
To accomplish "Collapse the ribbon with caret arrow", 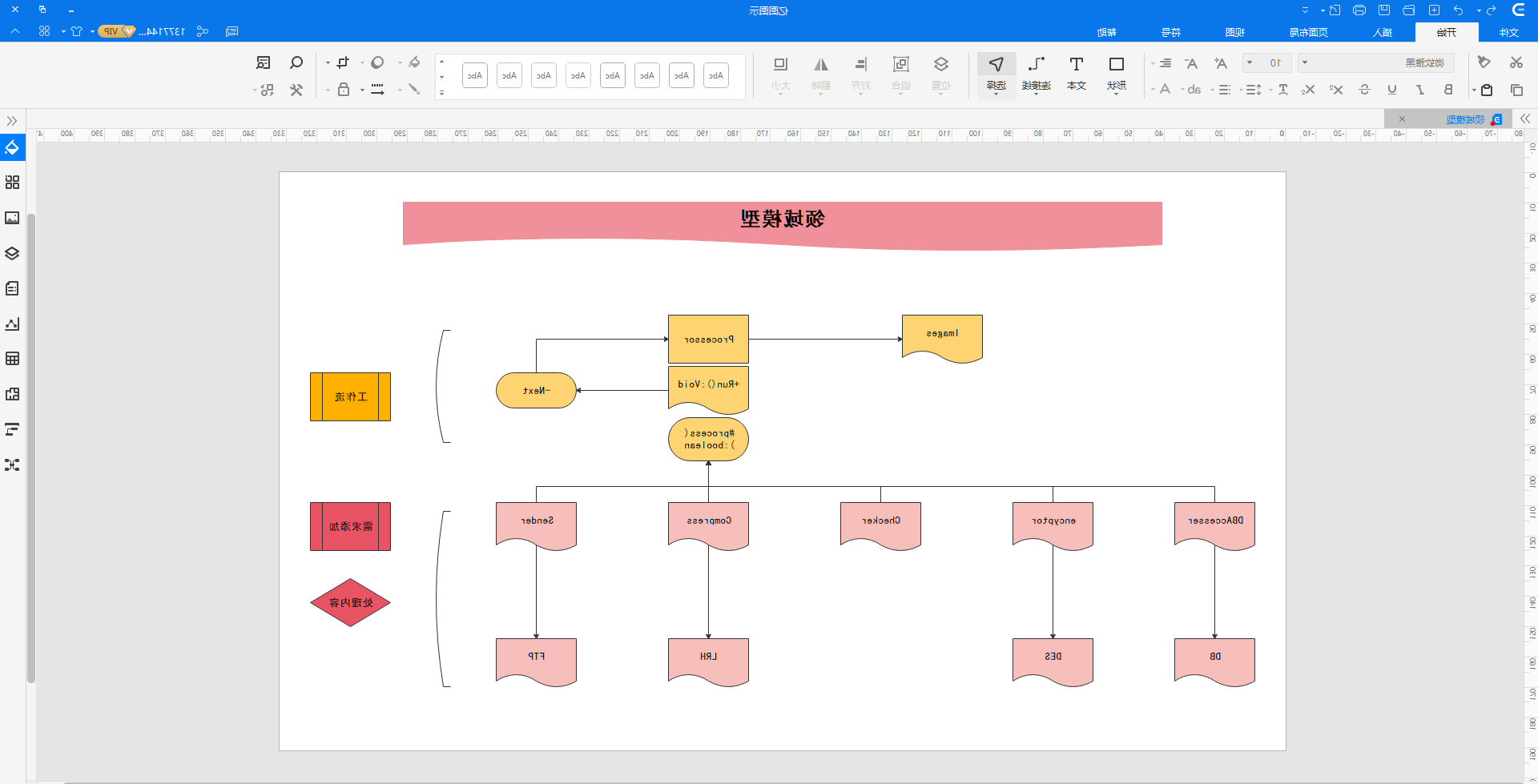I will pos(15,31).
